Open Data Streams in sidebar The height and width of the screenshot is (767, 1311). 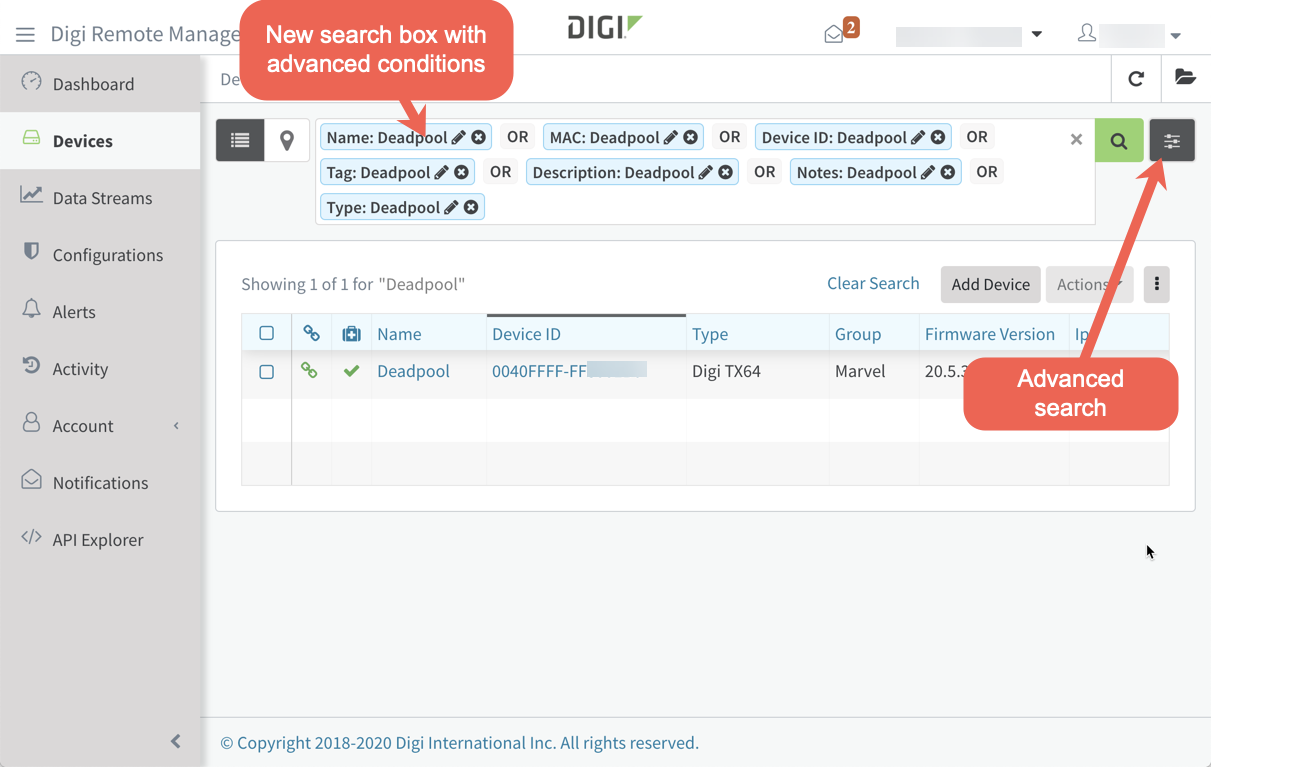pyautogui.click(x=100, y=197)
